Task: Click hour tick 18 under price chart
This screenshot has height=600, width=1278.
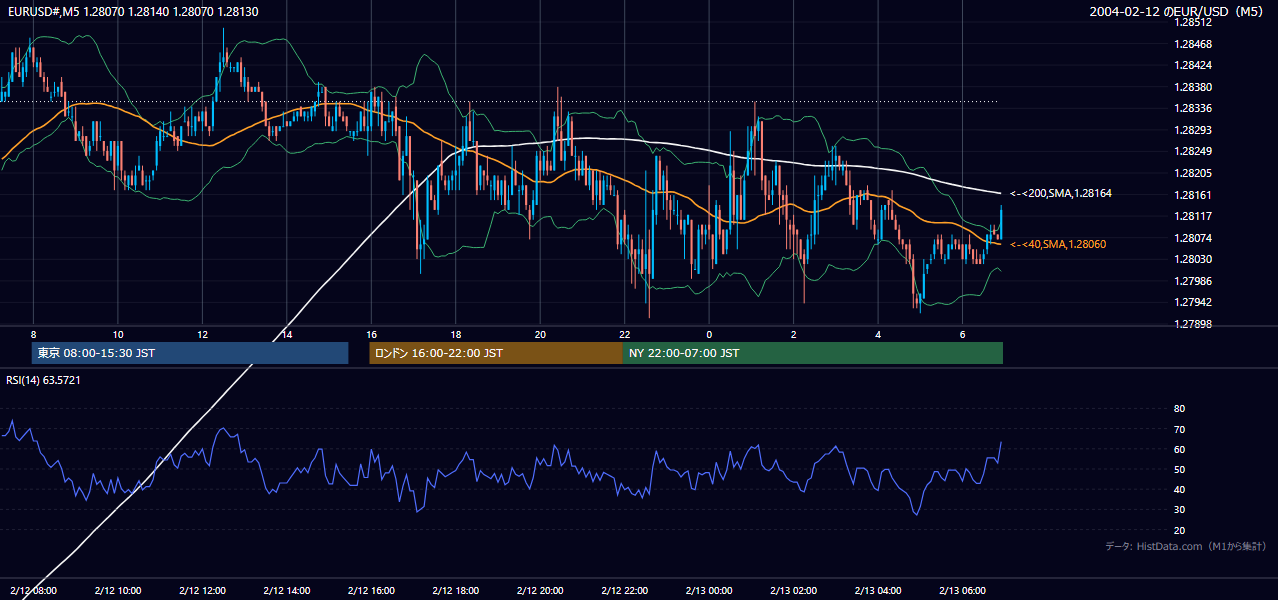Action: point(456,334)
